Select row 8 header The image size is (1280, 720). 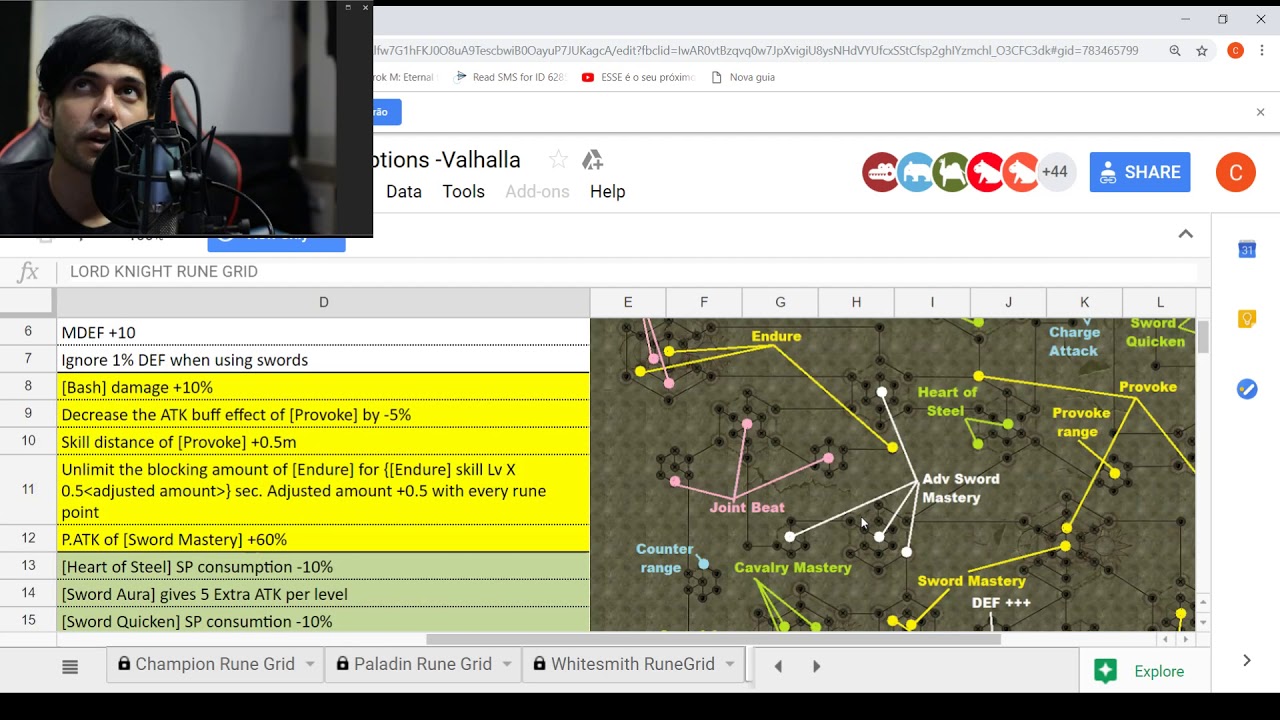click(x=28, y=386)
